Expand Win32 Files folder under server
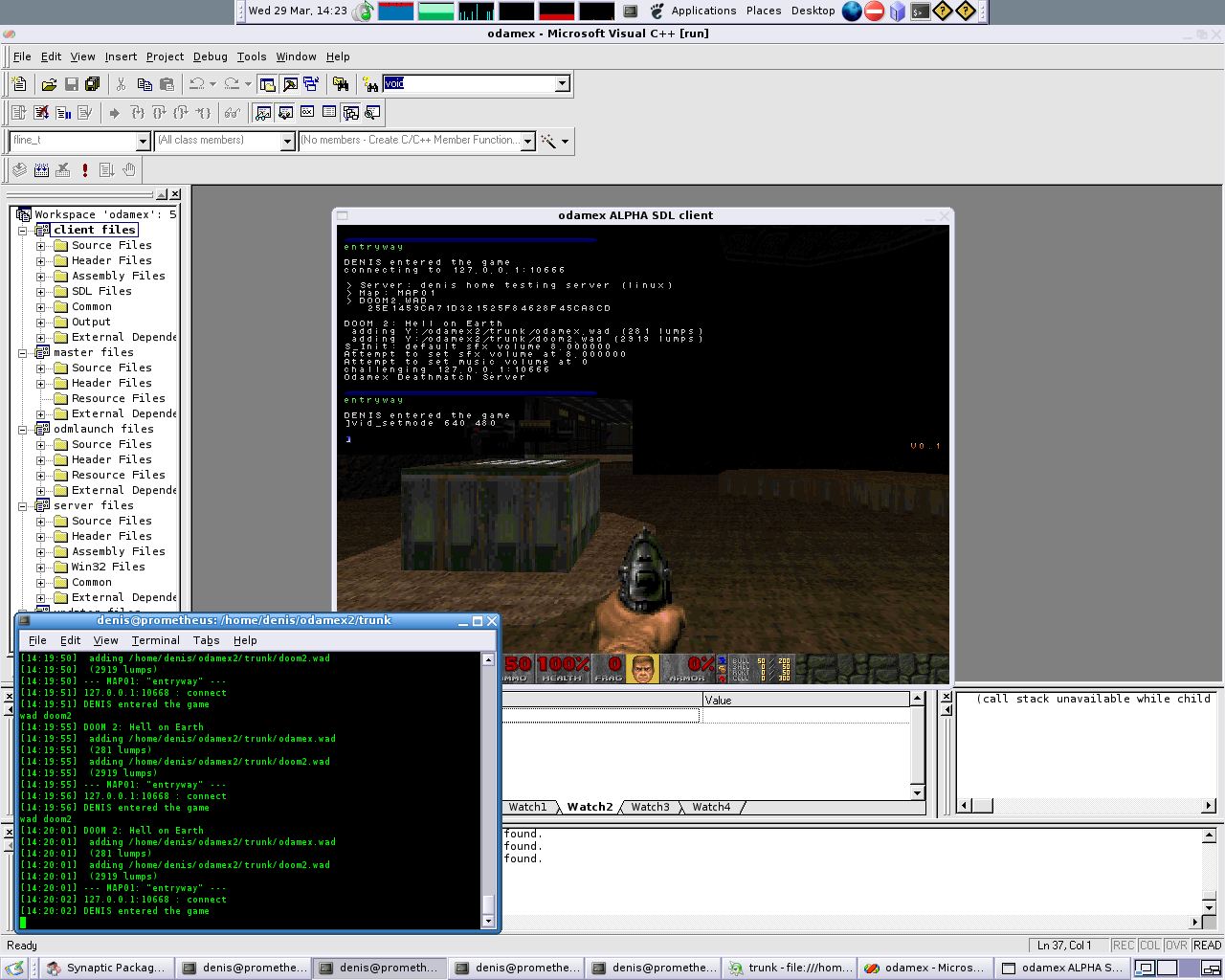The width and height of the screenshot is (1225, 980). tap(41, 568)
